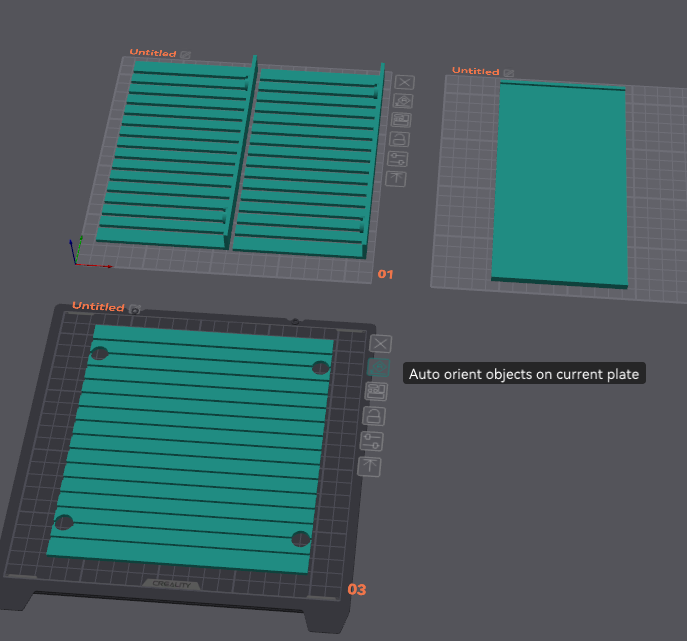Image resolution: width=687 pixels, height=641 pixels.
Task: Remove all objects on plate 03
Action: [x=380, y=344]
